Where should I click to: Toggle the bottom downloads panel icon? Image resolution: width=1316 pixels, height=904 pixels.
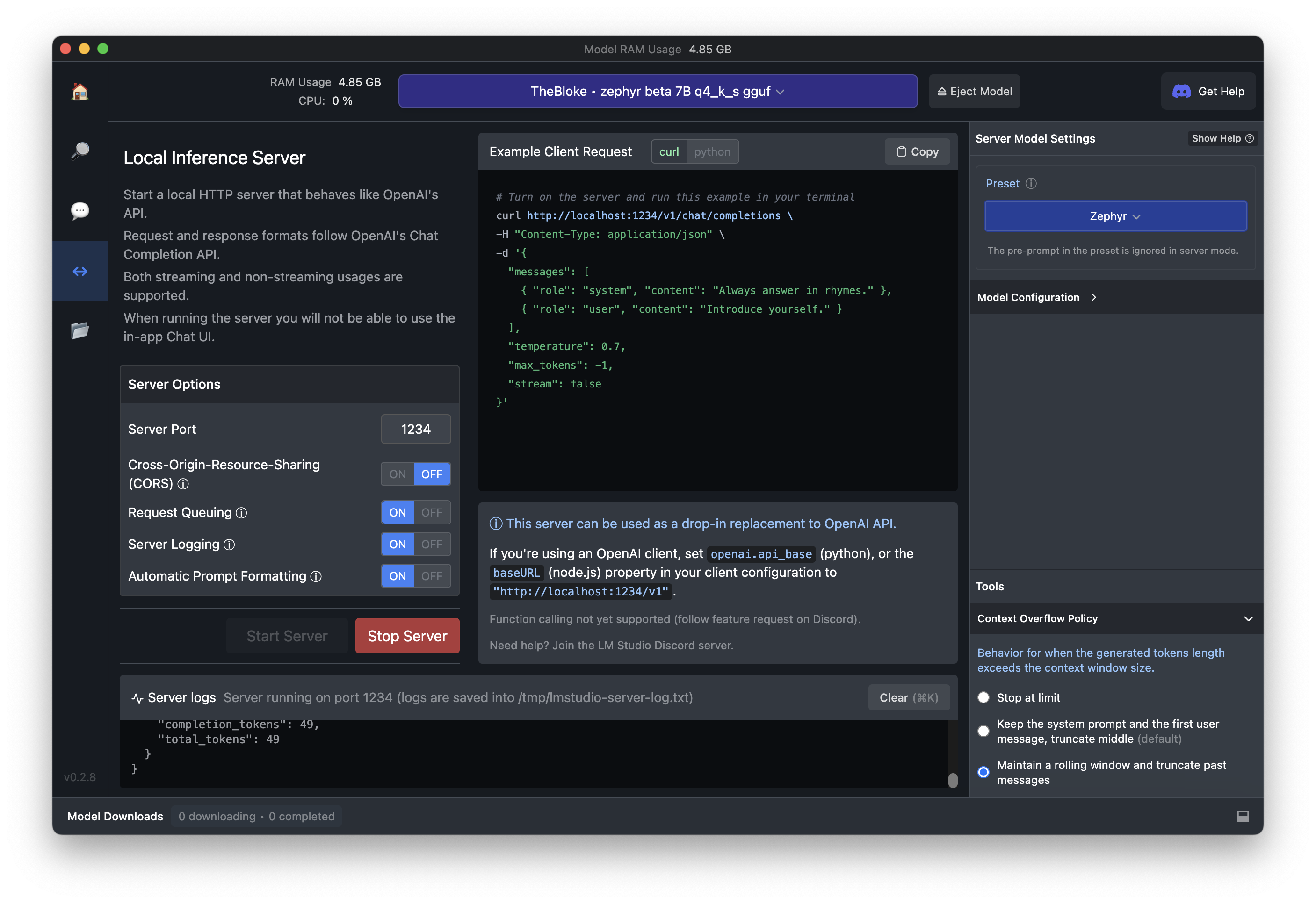(x=1242, y=816)
